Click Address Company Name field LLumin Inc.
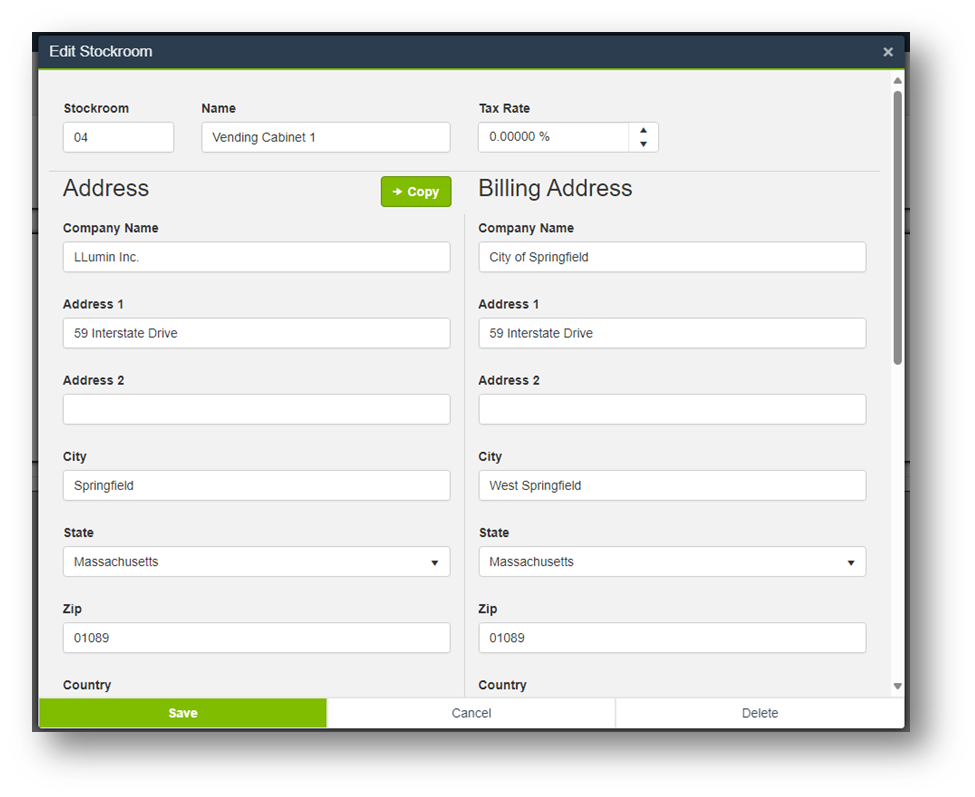This screenshot has height=797, width=975. (x=256, y=257)
